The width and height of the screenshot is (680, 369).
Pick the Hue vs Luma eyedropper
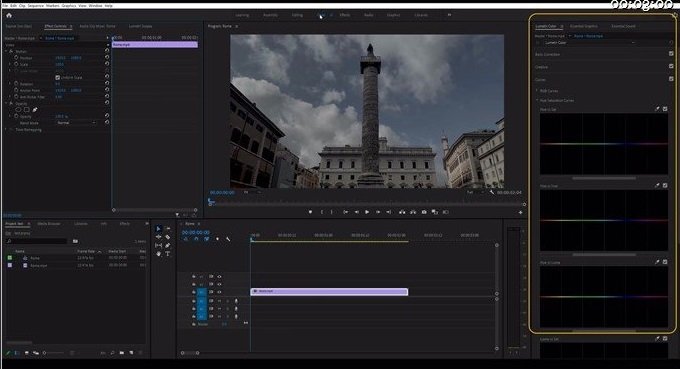click(x=657, y=262)
